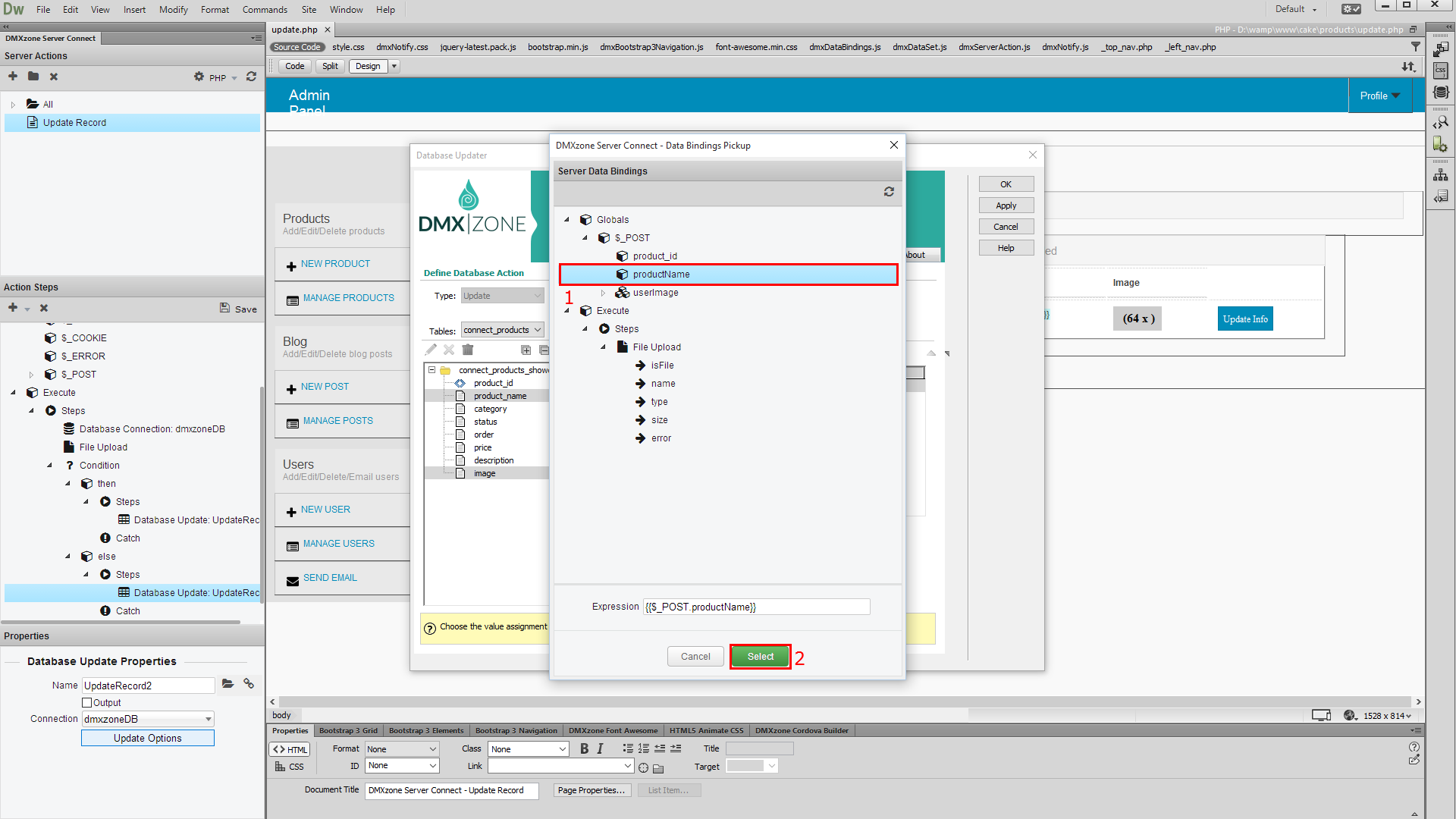1456x819 pixels.
Task: Add new server action with plus icon
Action: tap(13, 77)
